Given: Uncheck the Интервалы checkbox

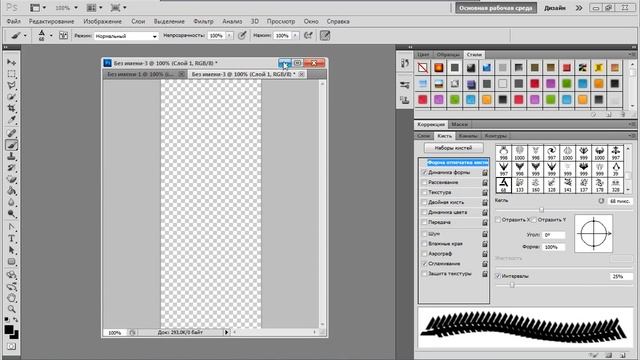Looking at the screenshot, I should 498,276.
